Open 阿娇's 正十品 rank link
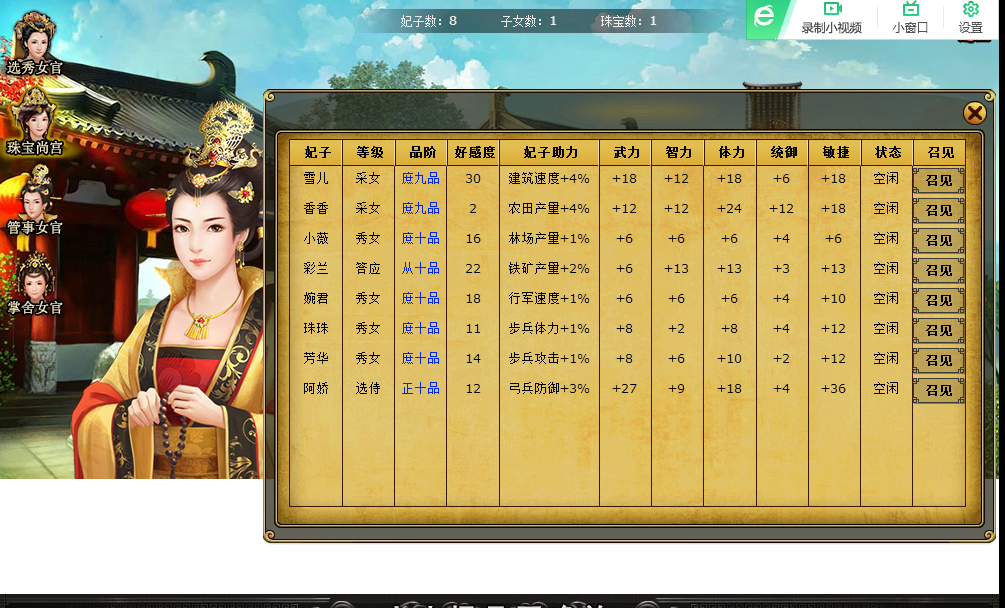 [x=420, y=388]
